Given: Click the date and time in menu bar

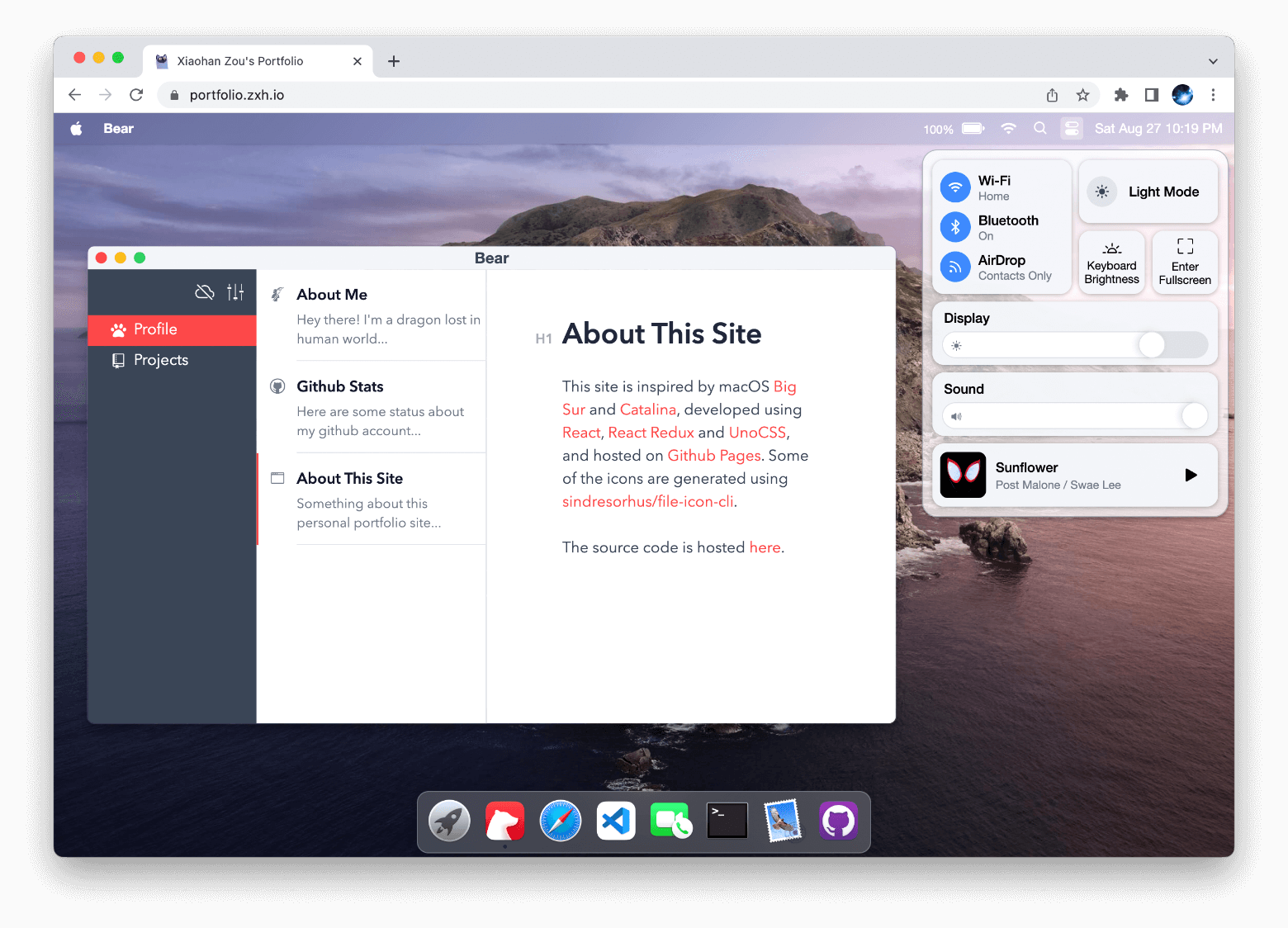Looking at the screenshot, I should pyautogui.click(x=1158, y=129).
